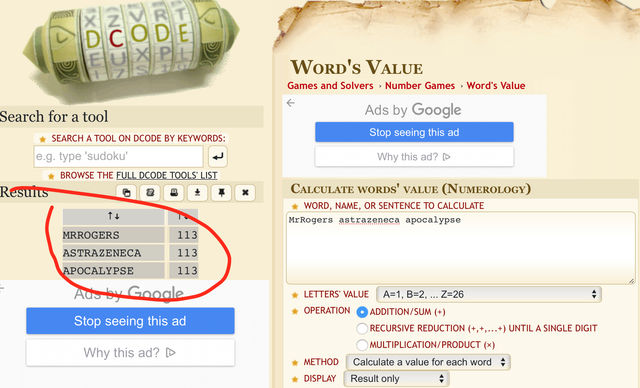Open Letters' Value dropdown A=1, B=2
Image resolution: width=640 pixels, height=388 pixels.
pyautogui.click(x=489, y=294)
